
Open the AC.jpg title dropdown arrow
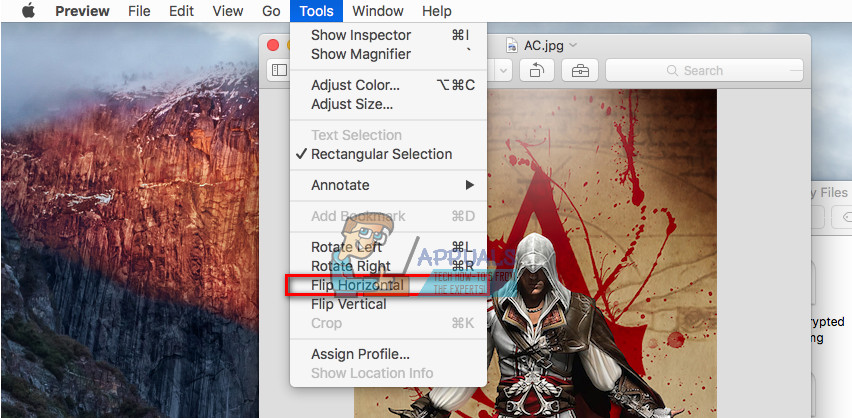coord(573,46)
